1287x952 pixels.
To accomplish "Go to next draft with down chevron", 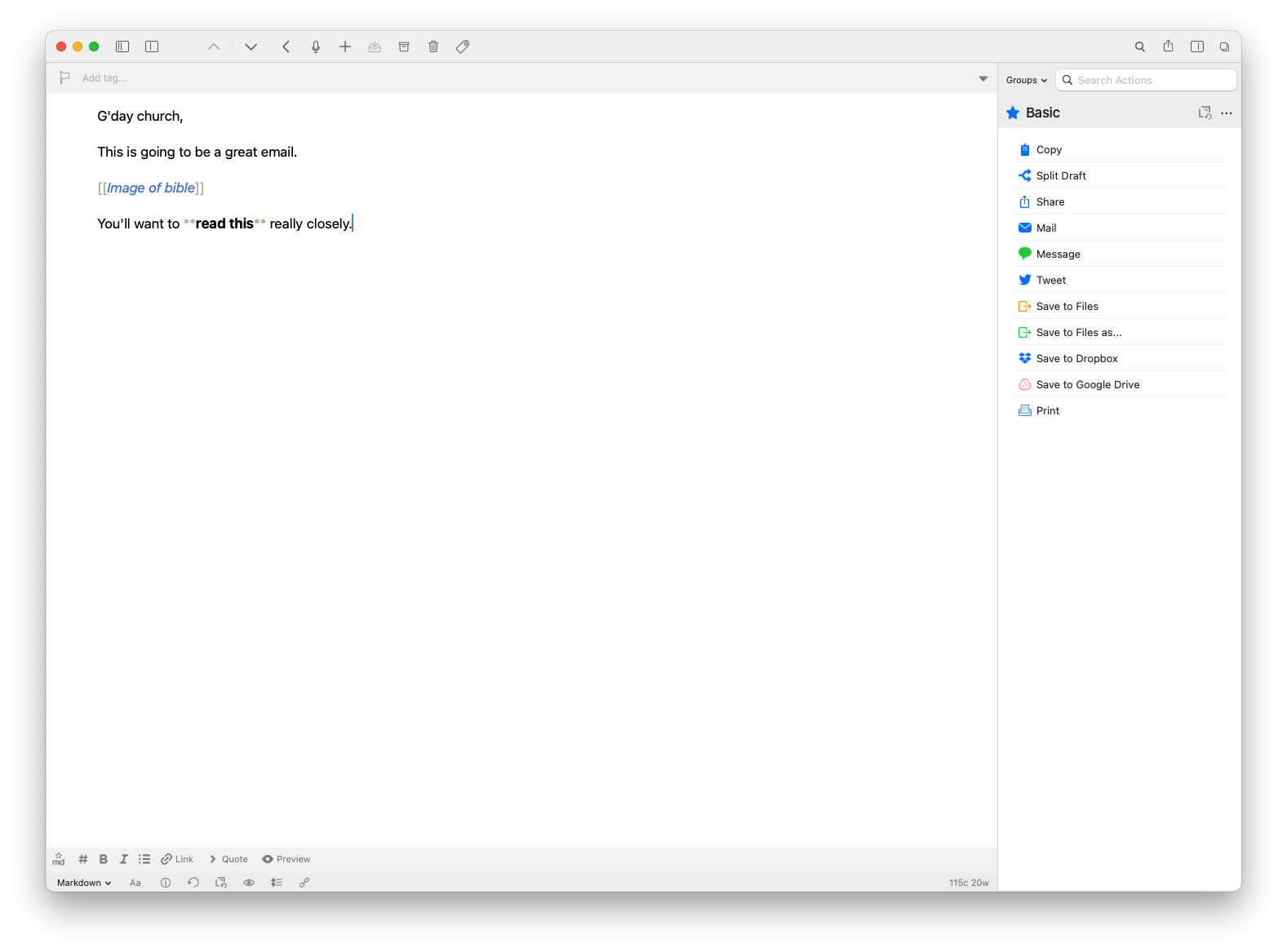I will 251,46.
